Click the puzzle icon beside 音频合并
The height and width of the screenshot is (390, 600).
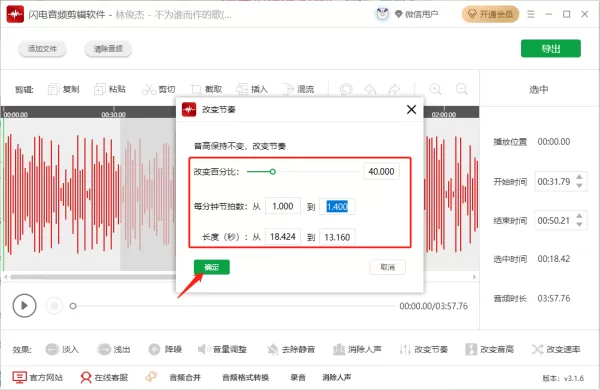pyautogui.click(x=152, y=377)
